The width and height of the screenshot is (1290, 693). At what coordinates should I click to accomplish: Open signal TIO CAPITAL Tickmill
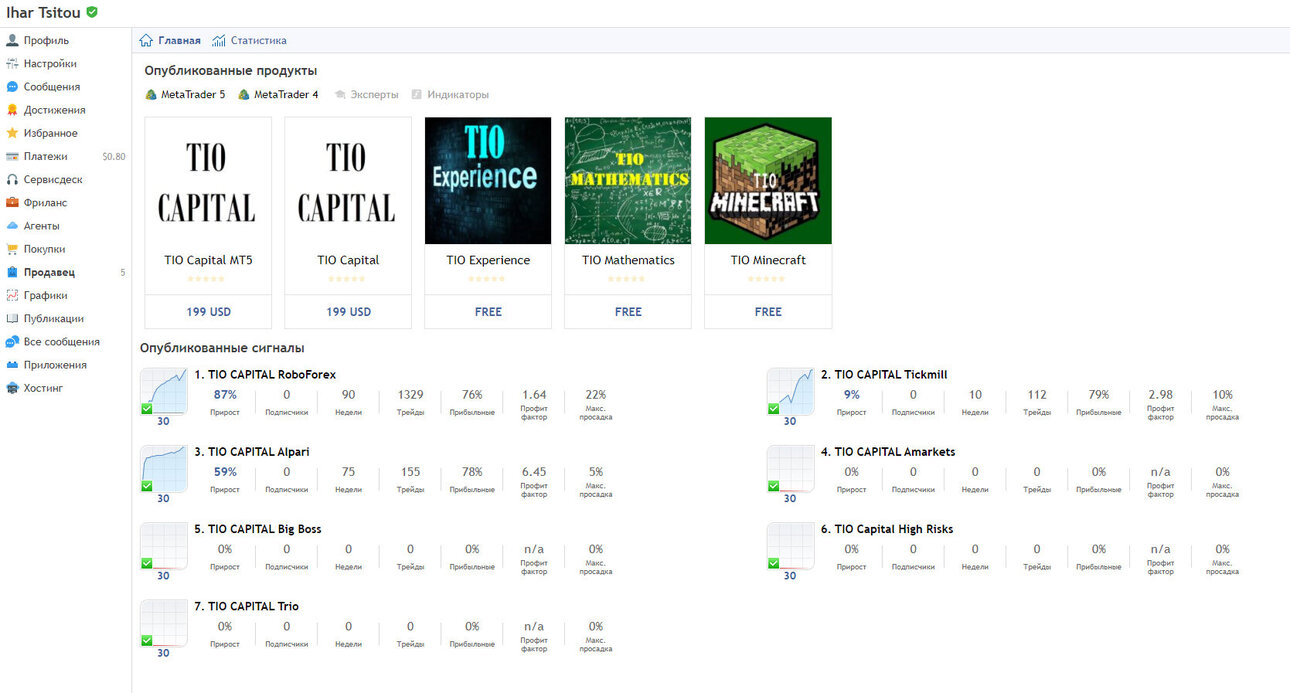884,375
